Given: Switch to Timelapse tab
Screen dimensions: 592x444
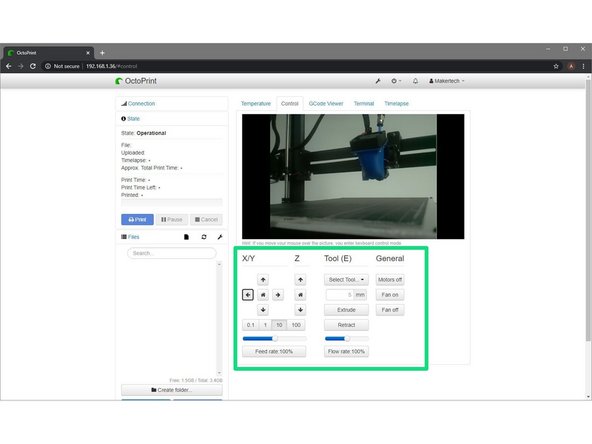Looking at the screenshot, I should click(396, 103).
